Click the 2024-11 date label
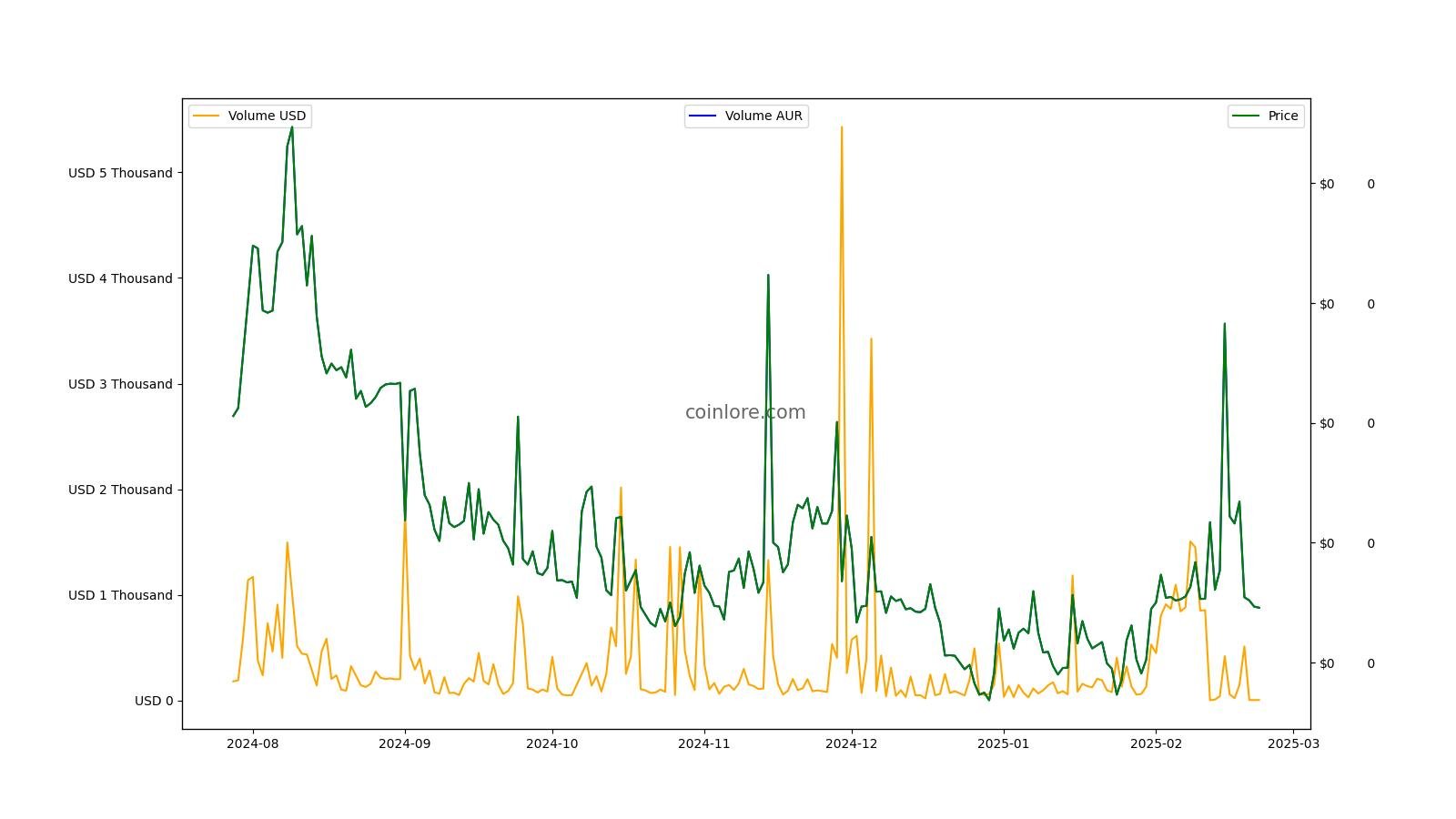The height and width of the screenshot is (819, 1456). pyautogui.click(x=704, y=743)
